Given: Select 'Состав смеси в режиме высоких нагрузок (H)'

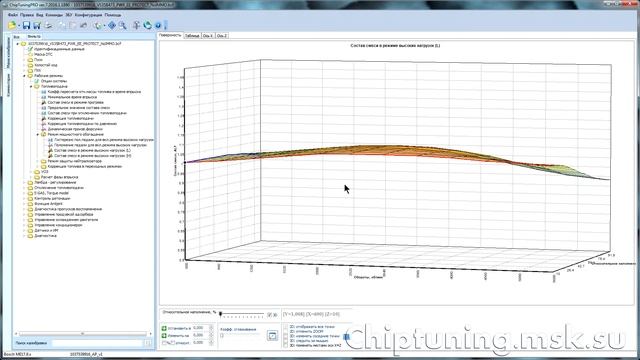Looking at the screenshot, I should tap(93, 156).
